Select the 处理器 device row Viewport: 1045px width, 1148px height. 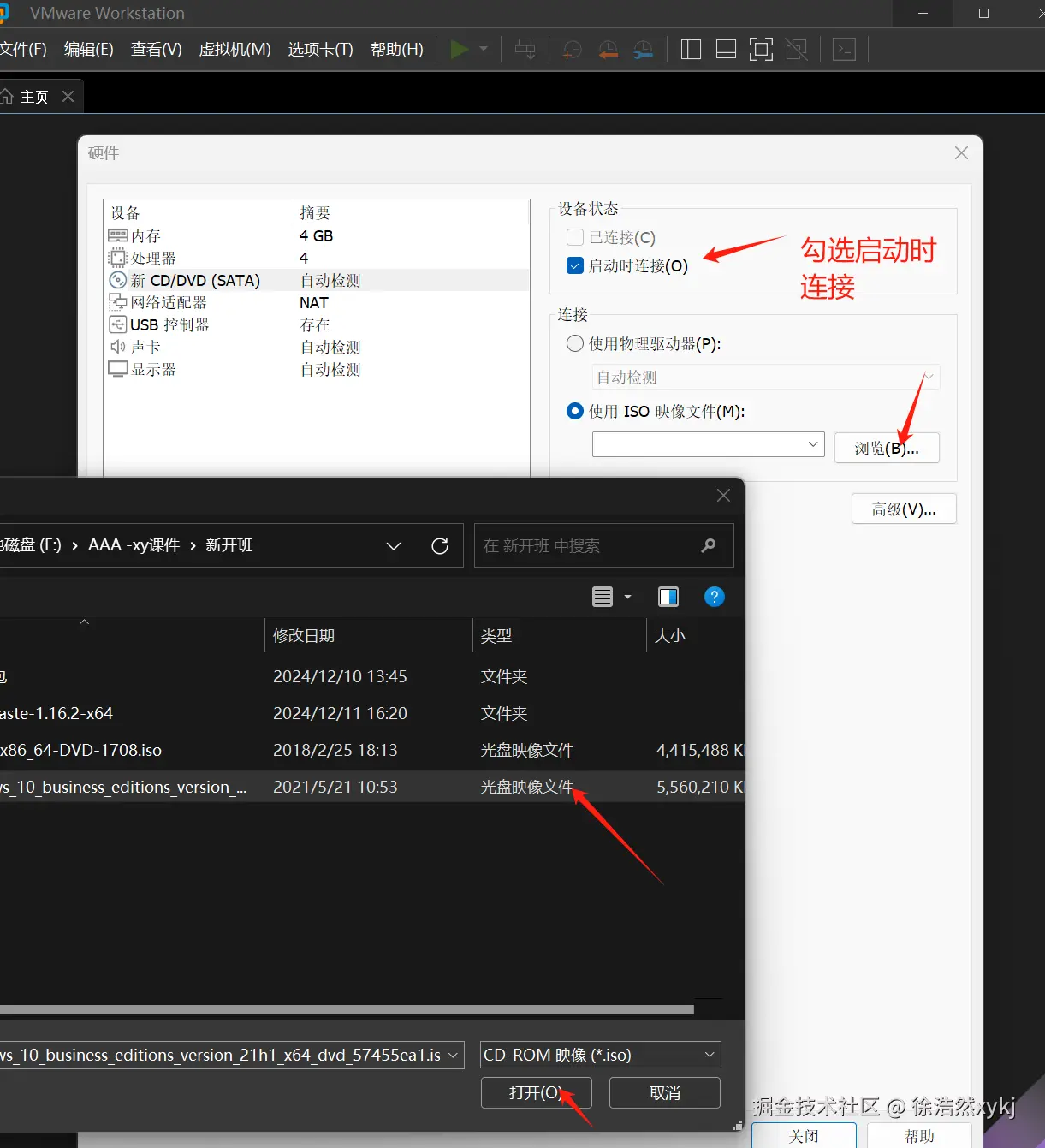[317, 258]
